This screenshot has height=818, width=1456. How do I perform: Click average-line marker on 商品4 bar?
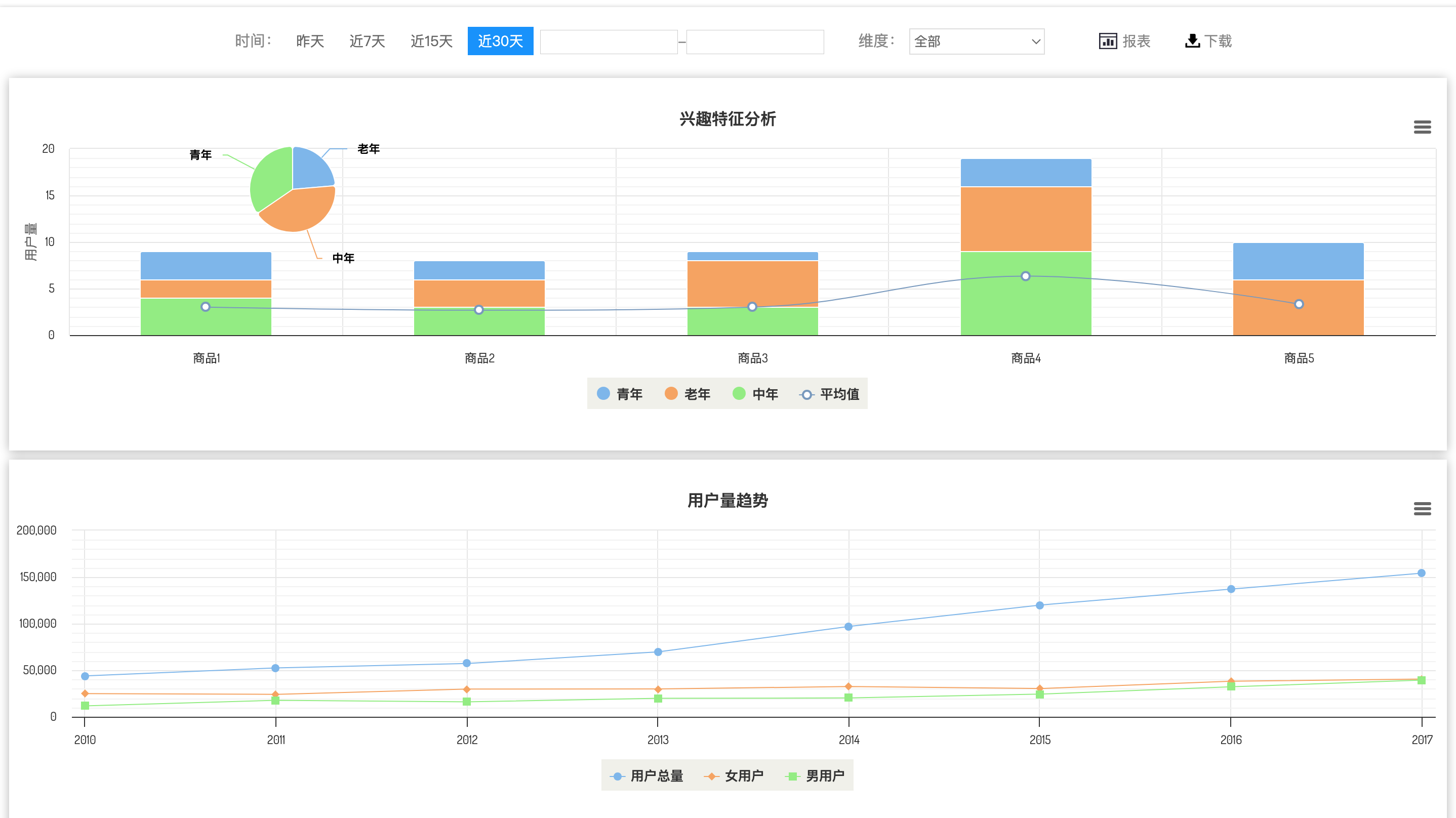coord(1025,276)
